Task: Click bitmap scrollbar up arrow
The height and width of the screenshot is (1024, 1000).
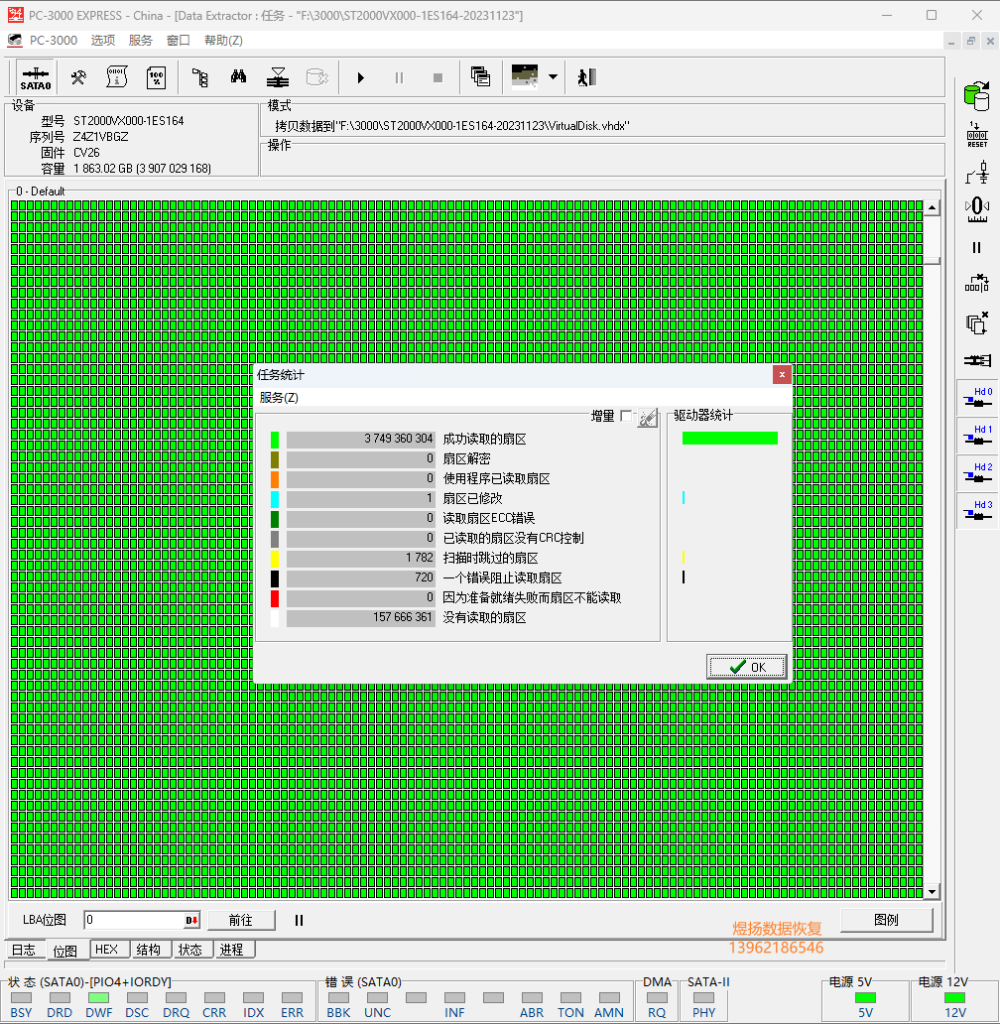Action: point(932,208)
